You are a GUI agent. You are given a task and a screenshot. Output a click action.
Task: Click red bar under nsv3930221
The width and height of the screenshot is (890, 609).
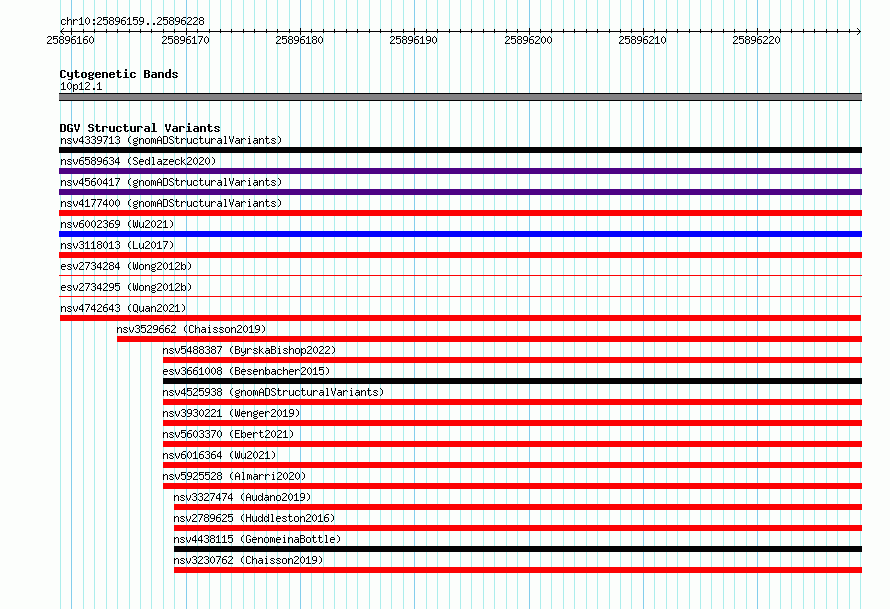[x=513, y=423]
